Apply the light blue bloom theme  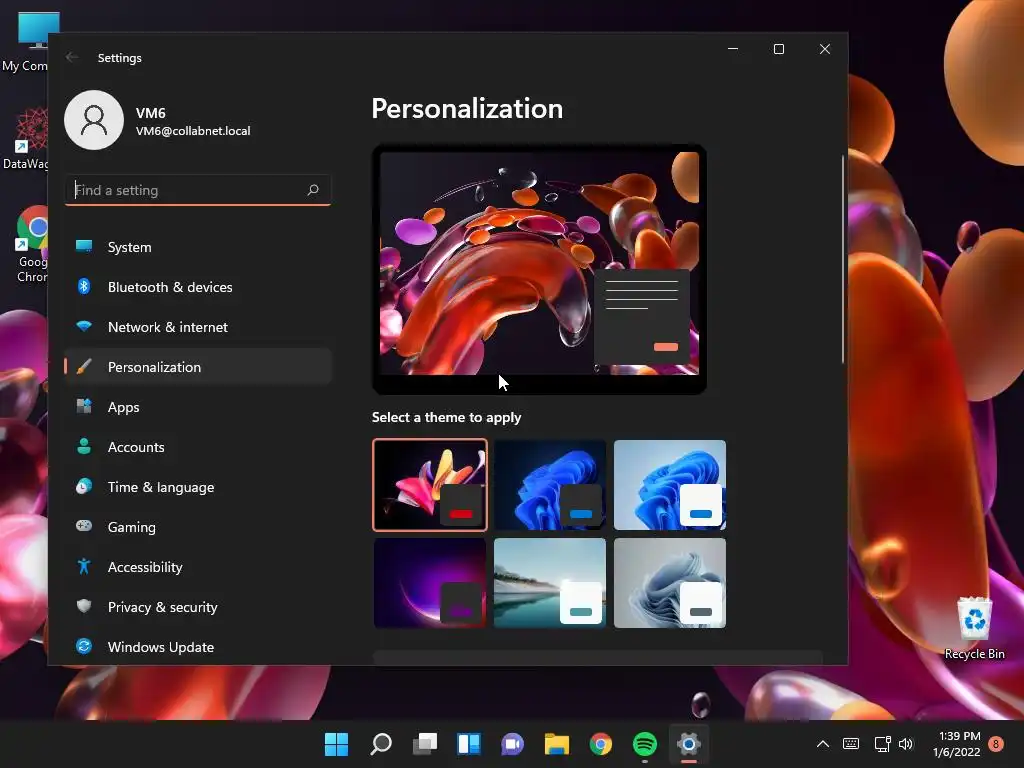tap(670, 485)
